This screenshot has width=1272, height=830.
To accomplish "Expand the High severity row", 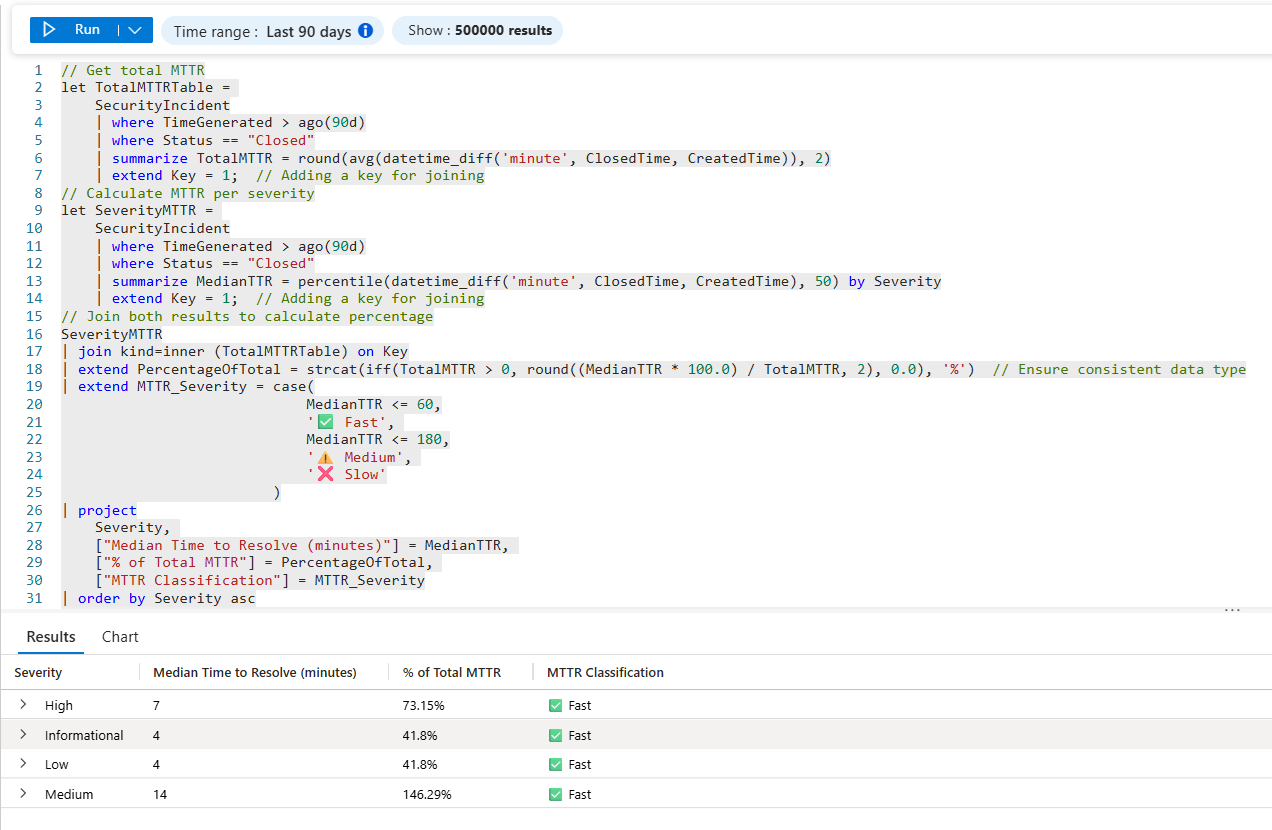I will [23, 705].
